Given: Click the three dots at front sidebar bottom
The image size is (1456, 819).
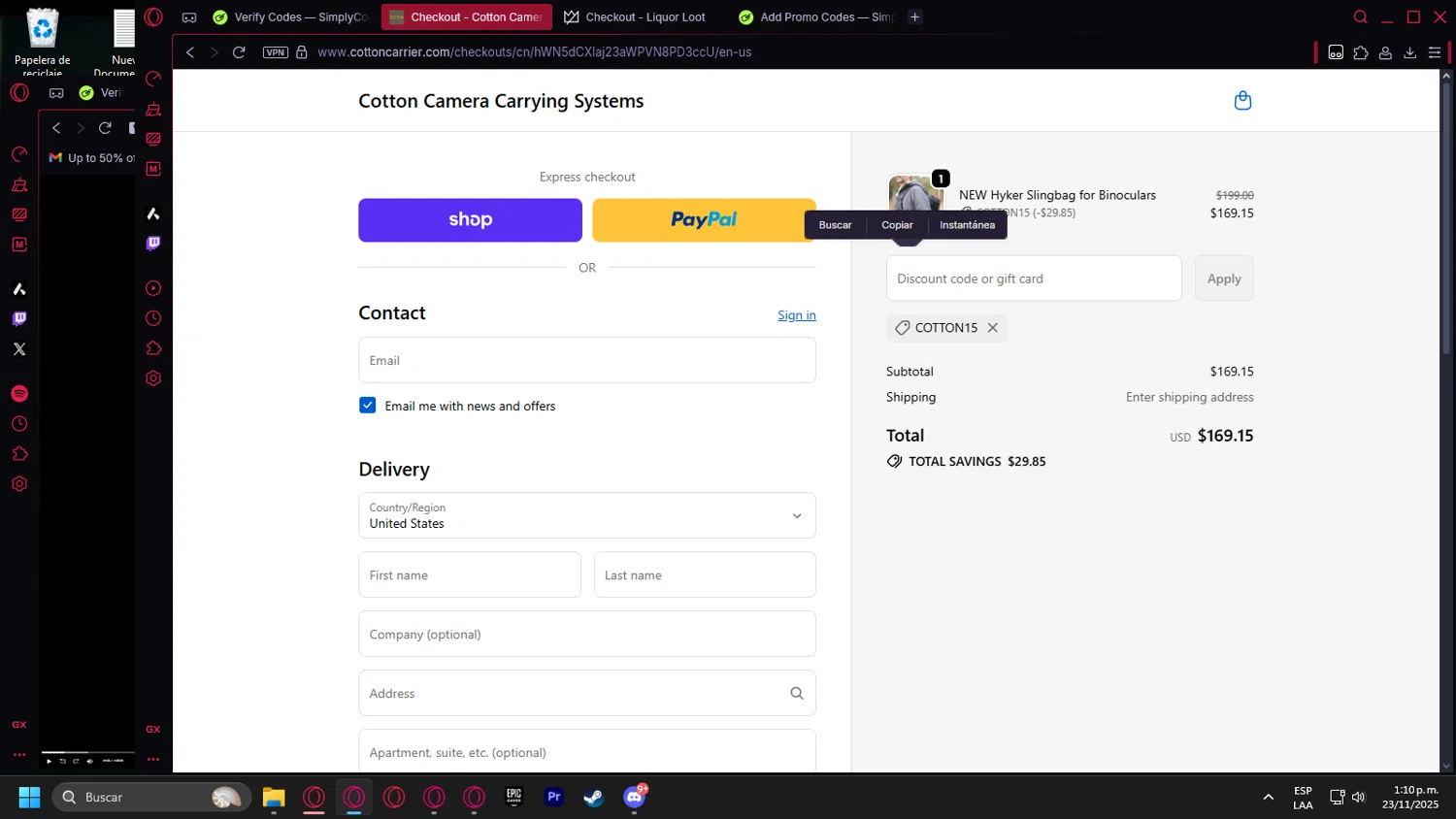Looking at the screenshot, I should pyautogui.click(x=153, y=759).
